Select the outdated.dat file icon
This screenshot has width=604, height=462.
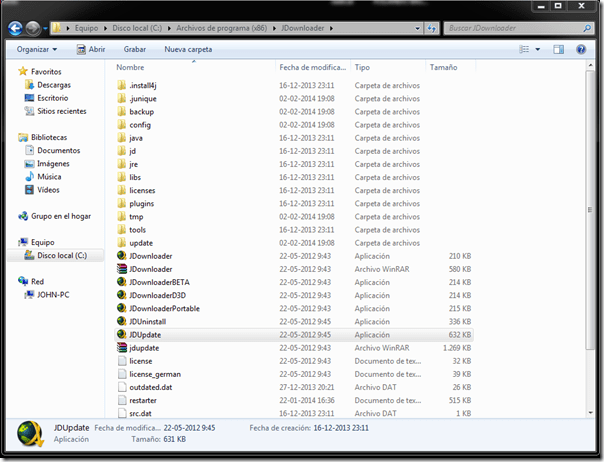(122, 387)
